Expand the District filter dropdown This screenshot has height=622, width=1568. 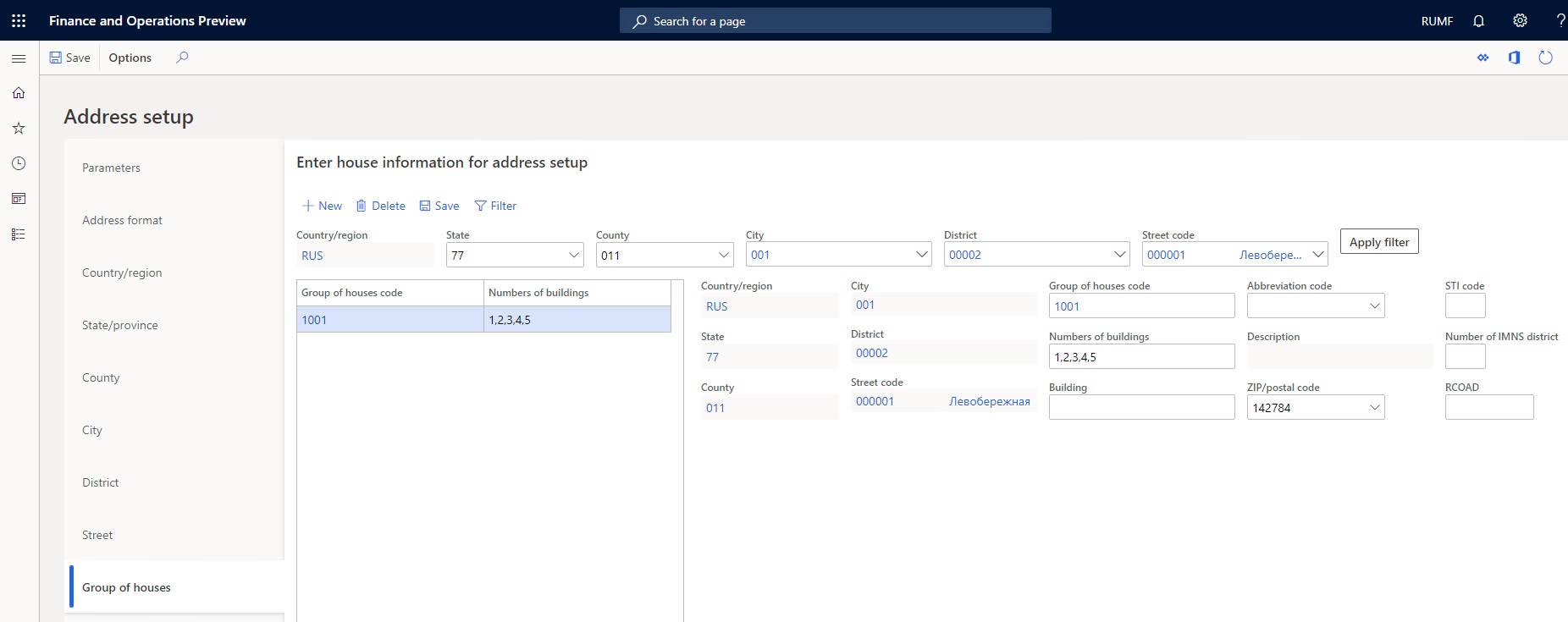(1120, 255)
